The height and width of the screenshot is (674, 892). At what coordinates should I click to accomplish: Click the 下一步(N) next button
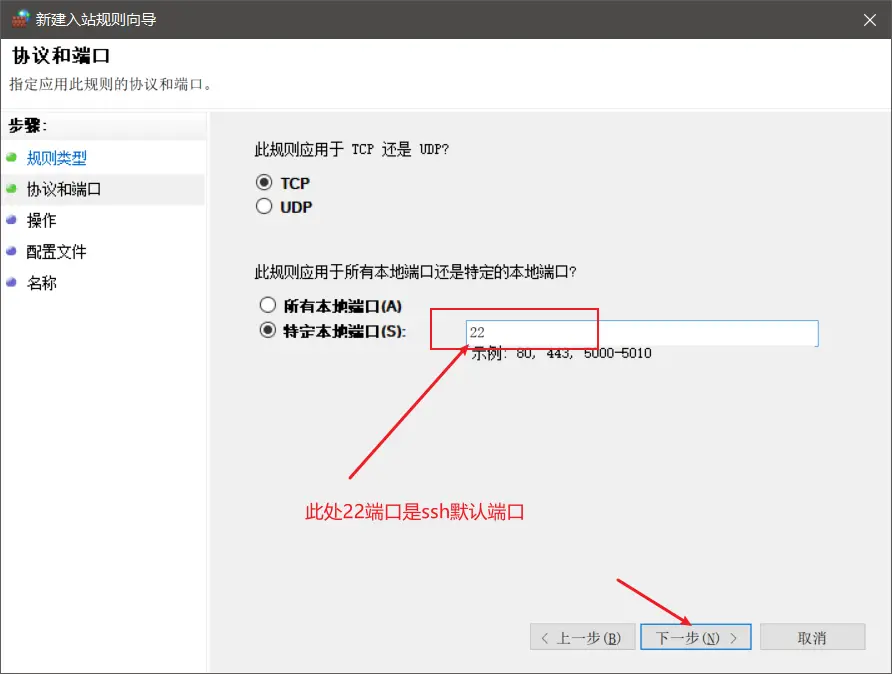pyautogui.click(x=696, y=637)
